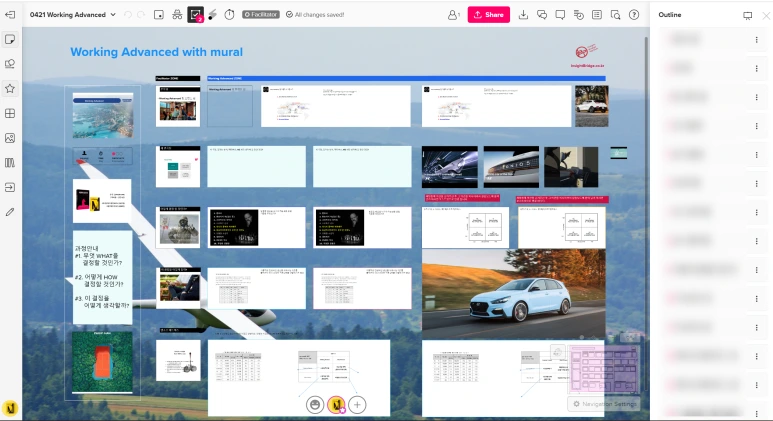
Task: Open options menu of second outline item
Action: [x=756, y=69]
